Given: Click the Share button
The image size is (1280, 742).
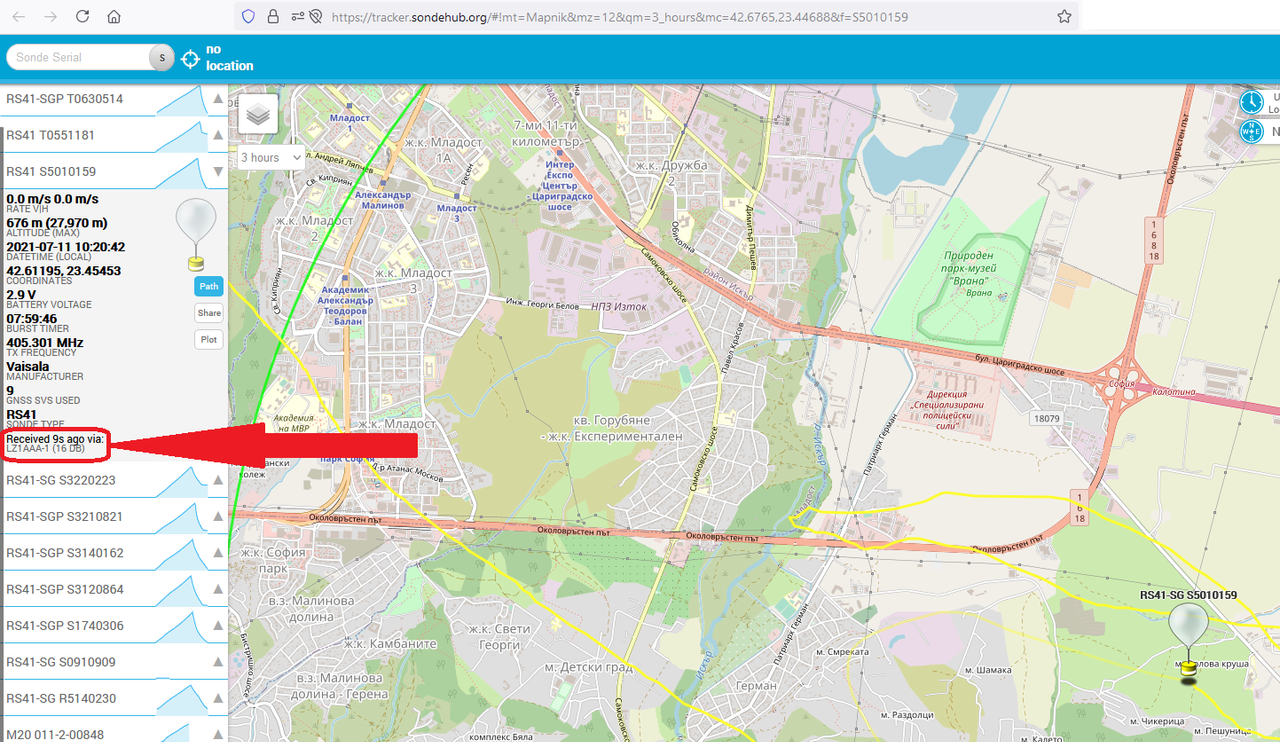Looking at the screenshot, I should pos(209,313).
